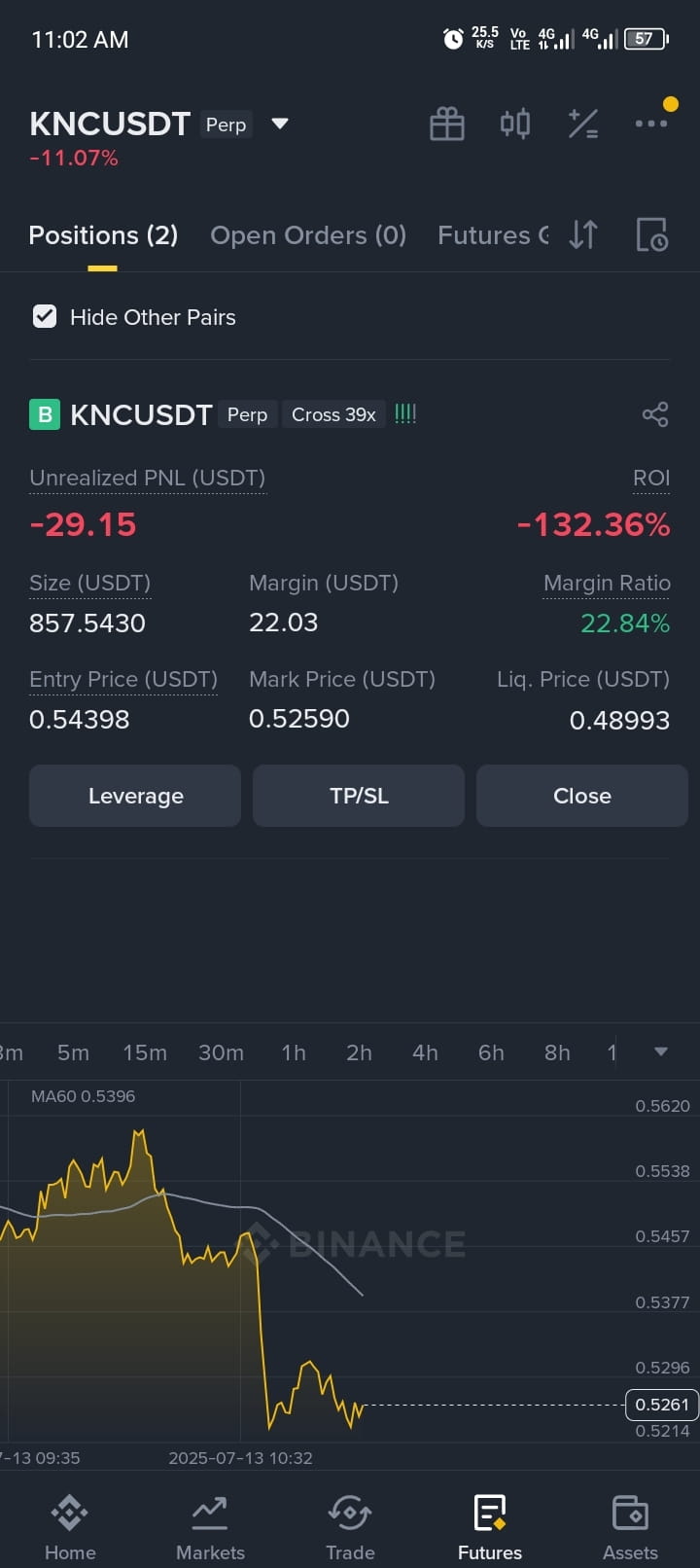Open the candlestick chart icon
This screenshot has height=1568, width=700.
515,124
